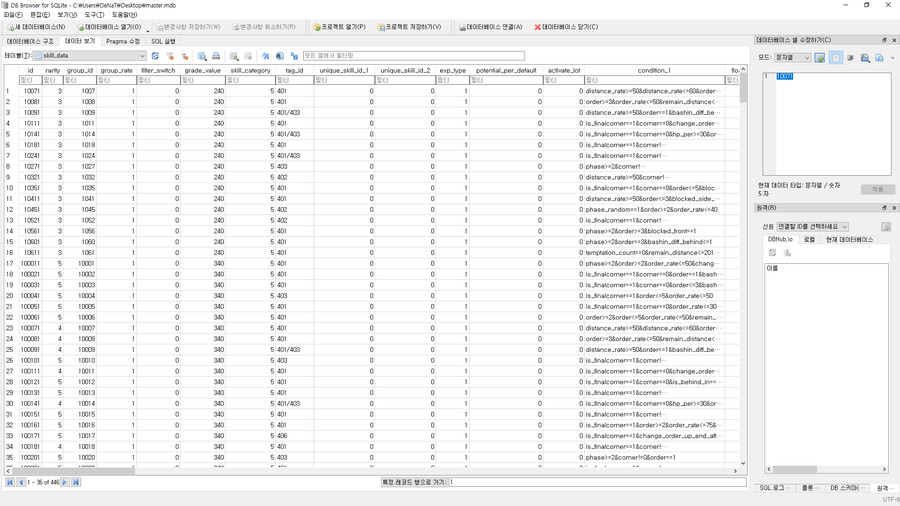Click the table's vertical scrollbar
The width and height of the screenshot is (900, 506).
tap(743, 264)
